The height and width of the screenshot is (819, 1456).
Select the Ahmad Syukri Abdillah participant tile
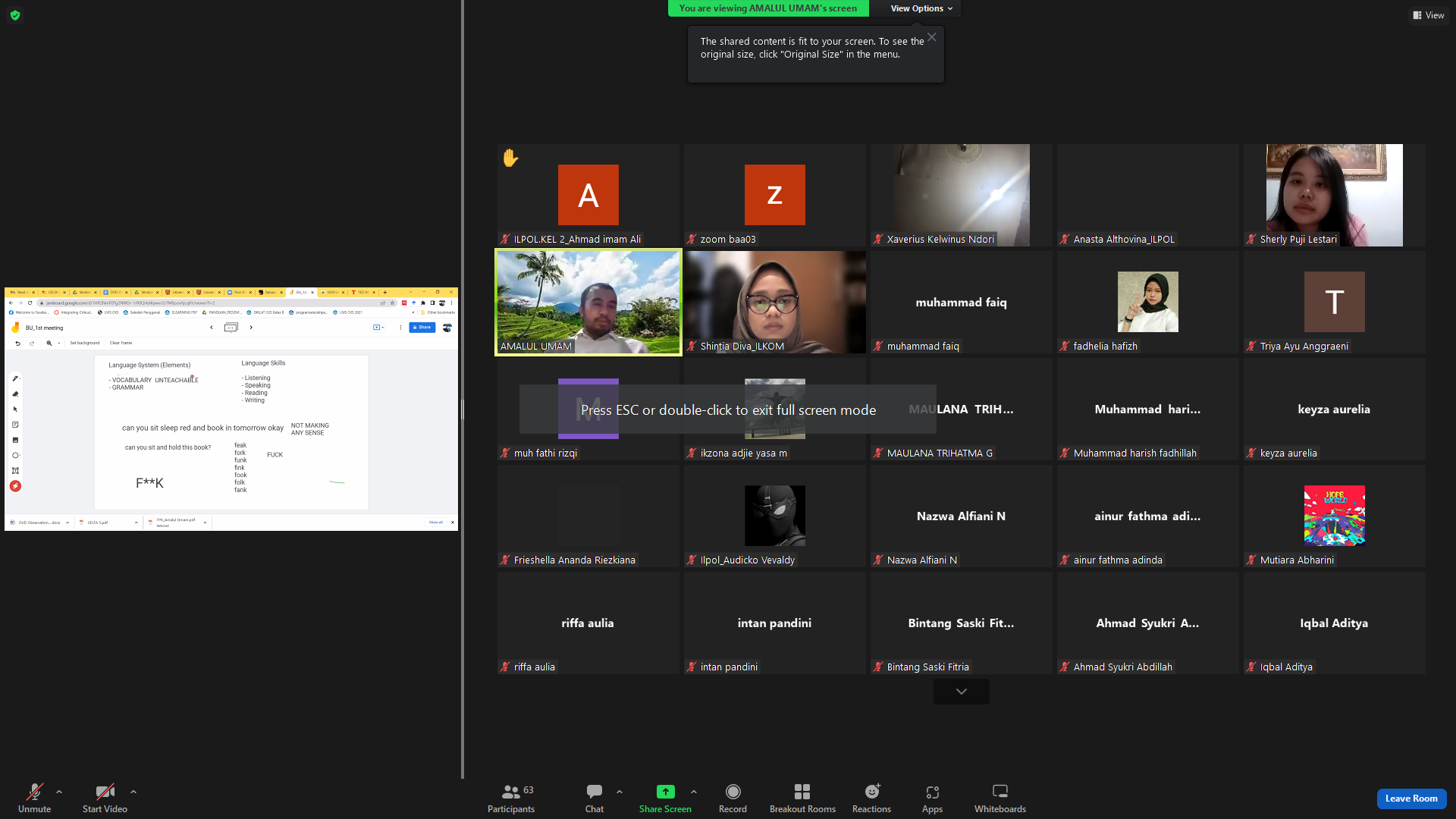tap(1148, 623)
